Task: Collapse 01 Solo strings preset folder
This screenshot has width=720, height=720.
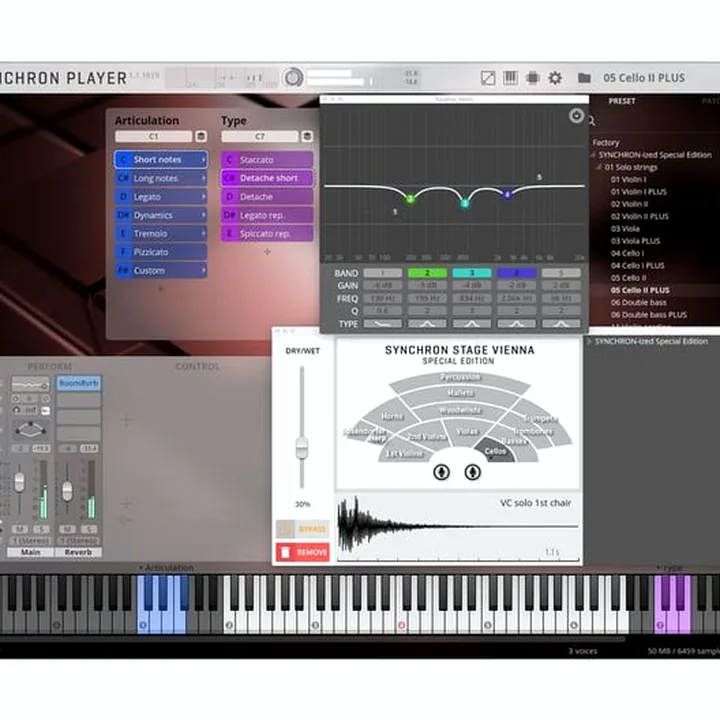Action: [x=599, y=168]
